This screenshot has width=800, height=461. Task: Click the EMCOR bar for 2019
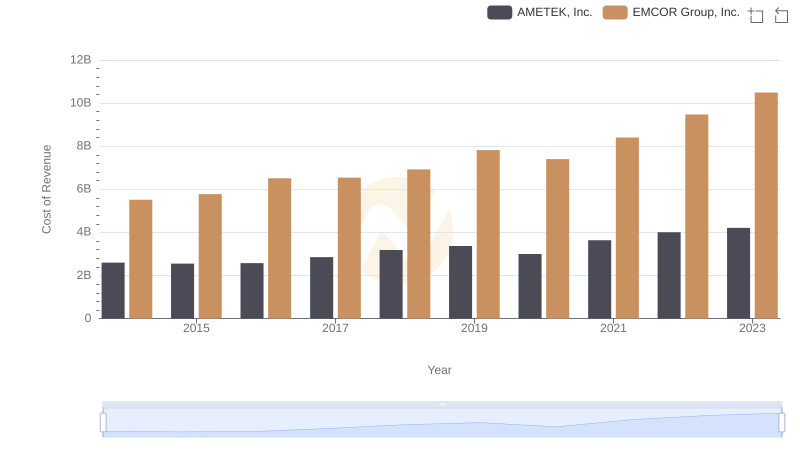pos(488,234)
